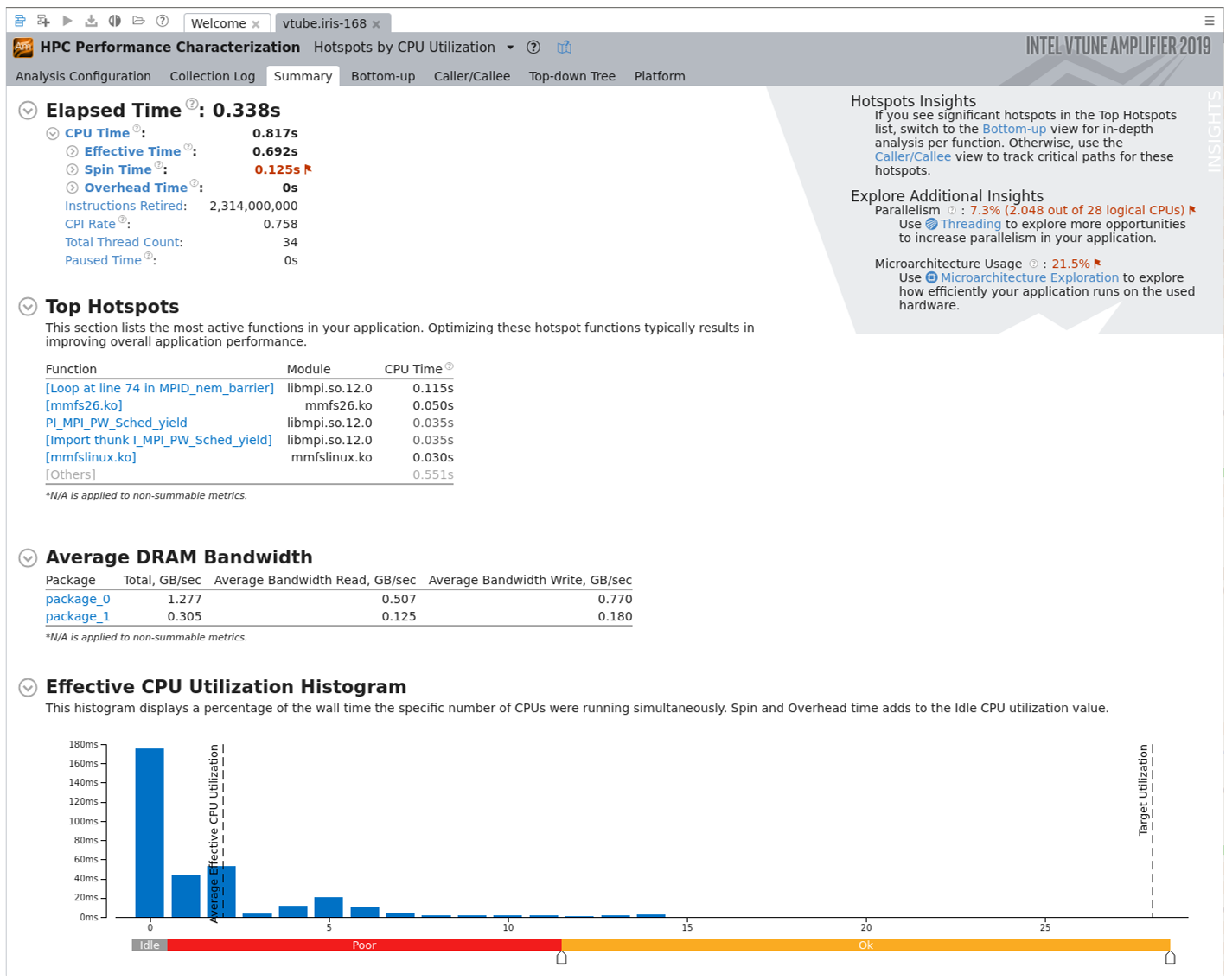Viewport: 1226px width, 980px height.
Task: Open the Hotspots by CPU Utilization dropdown
Action: point(510,48)
